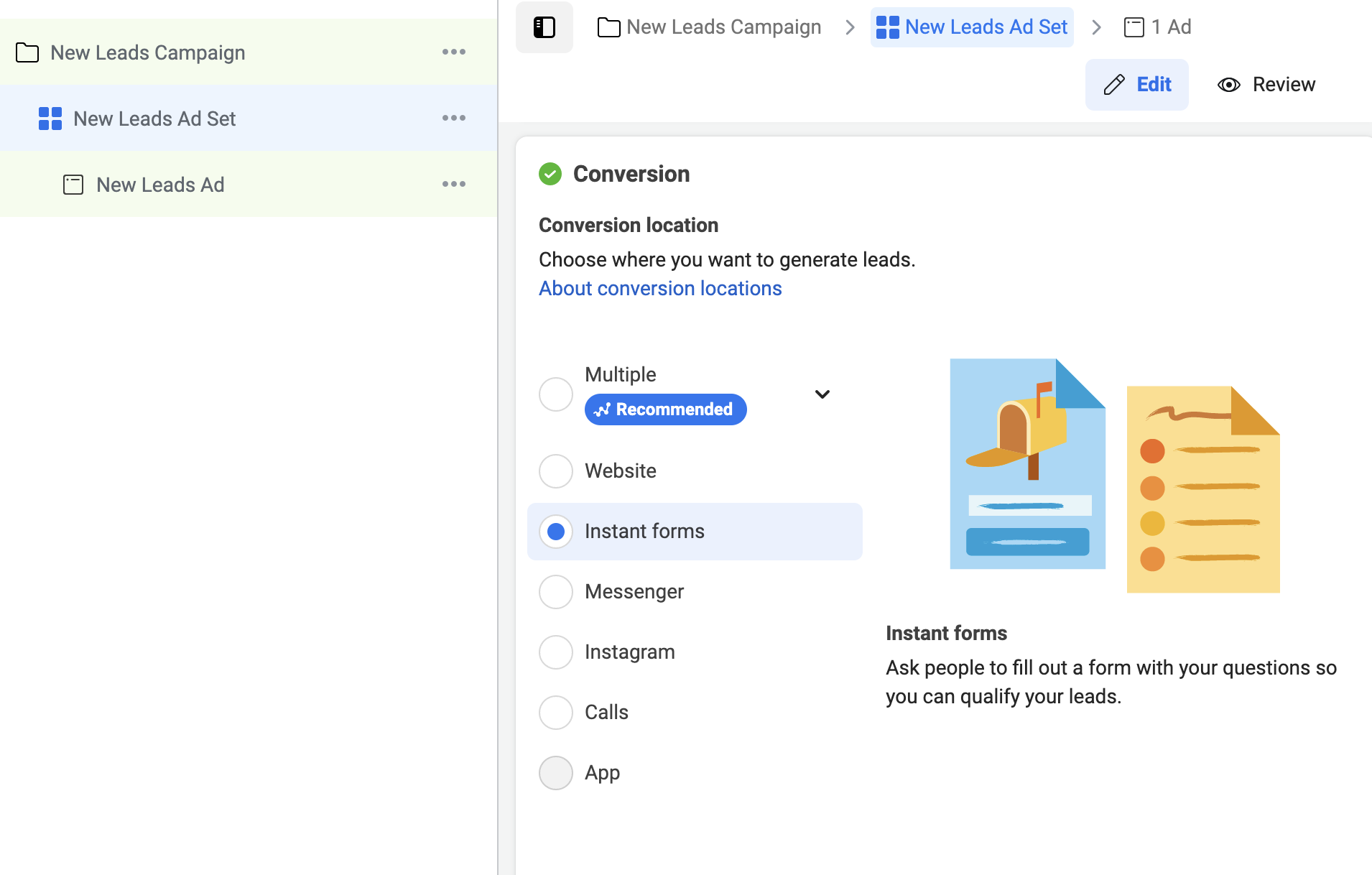The height and width of the screenshot is (875, 1372).
Task: Open New Leads Ad more options menu
Action: [x=454, y=184]
